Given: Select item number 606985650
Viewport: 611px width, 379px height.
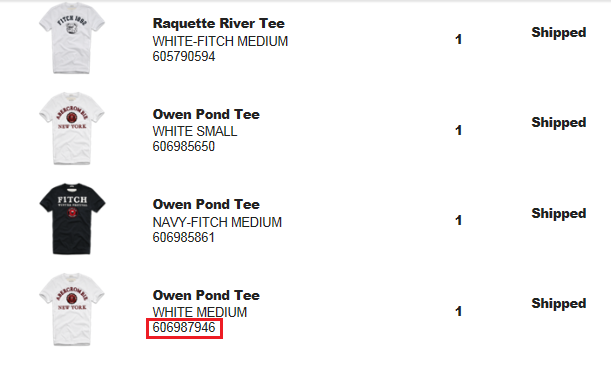Looking at the screenshot, I should coord(184,146).
